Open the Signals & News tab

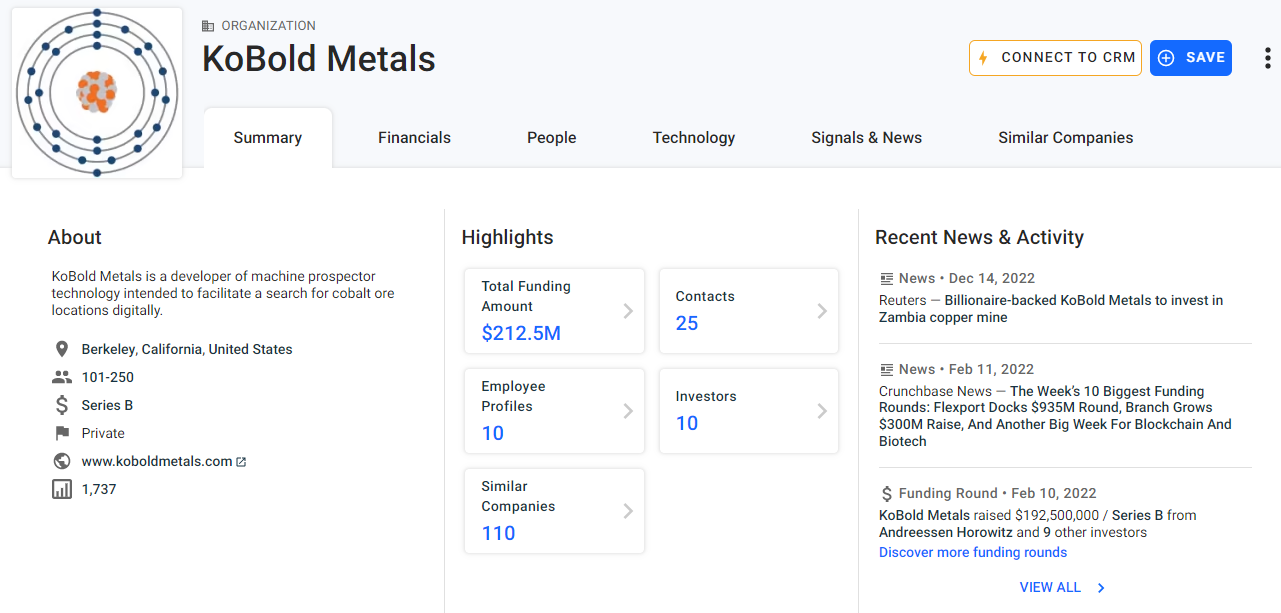pyautogui.click(x=867, y=138)
